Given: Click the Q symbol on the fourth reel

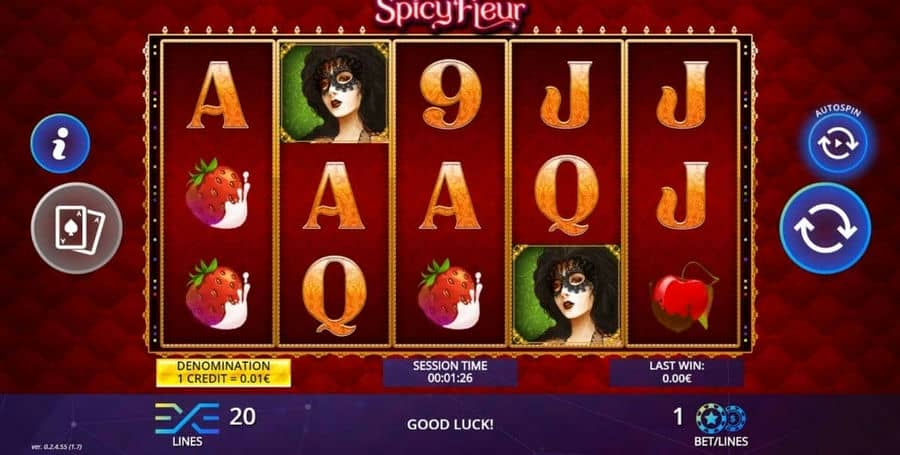Looking at the screenshot, I should [567, 195].
